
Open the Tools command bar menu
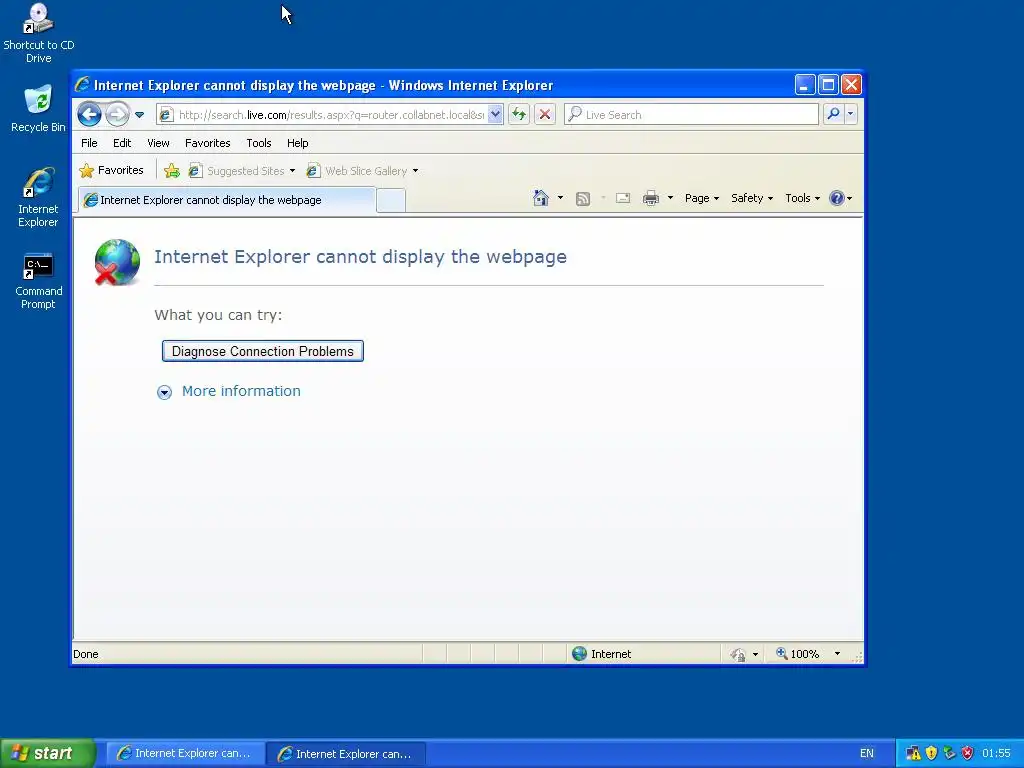[802, 198]
